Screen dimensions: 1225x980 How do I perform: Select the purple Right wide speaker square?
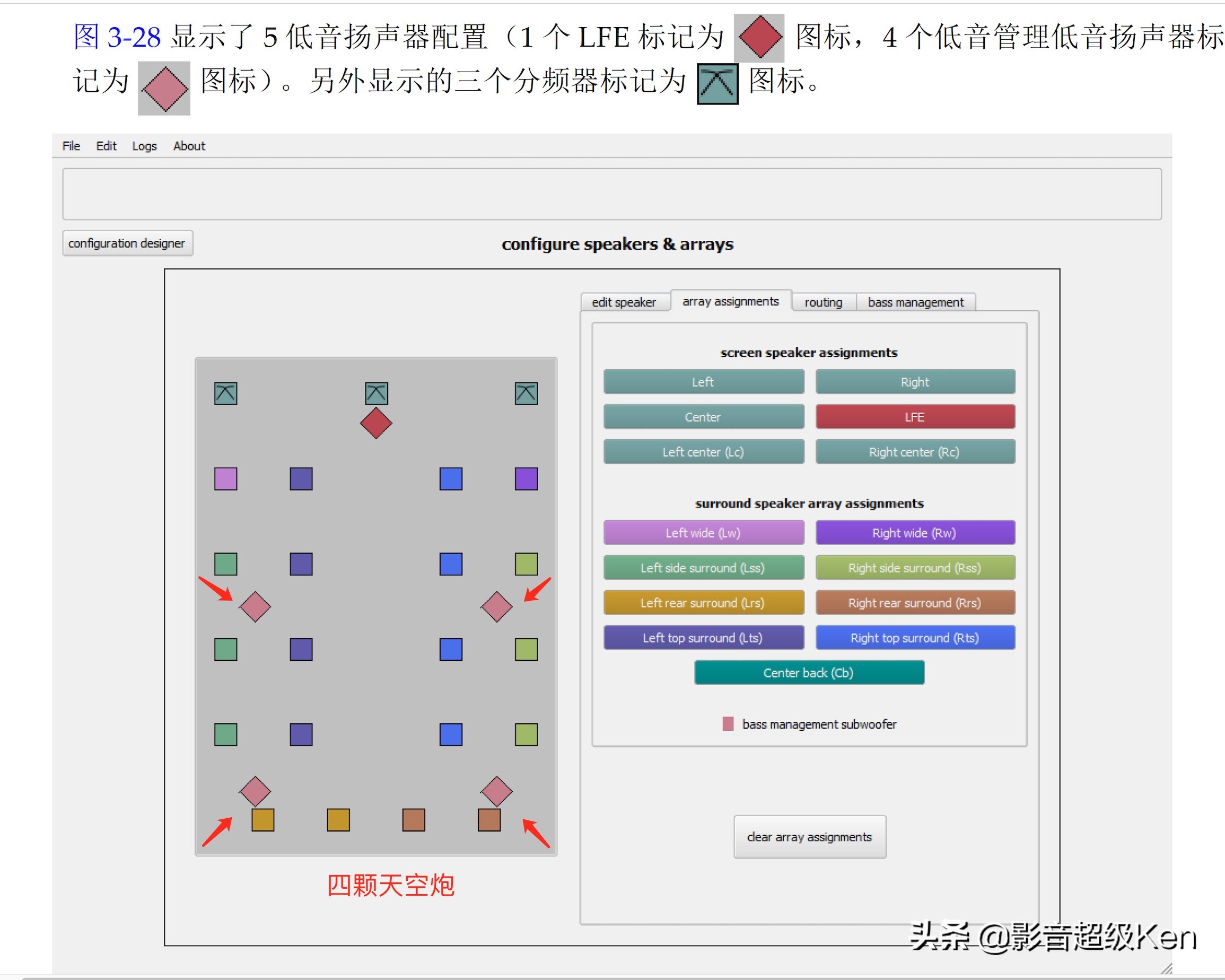pos(526,478)
